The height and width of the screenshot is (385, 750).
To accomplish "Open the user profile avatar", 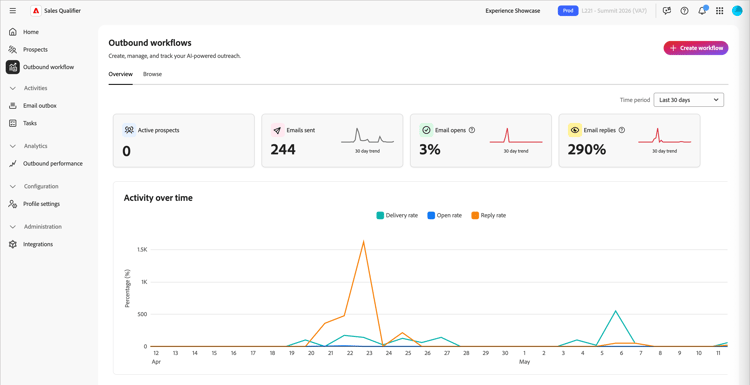I will (737, 11).
